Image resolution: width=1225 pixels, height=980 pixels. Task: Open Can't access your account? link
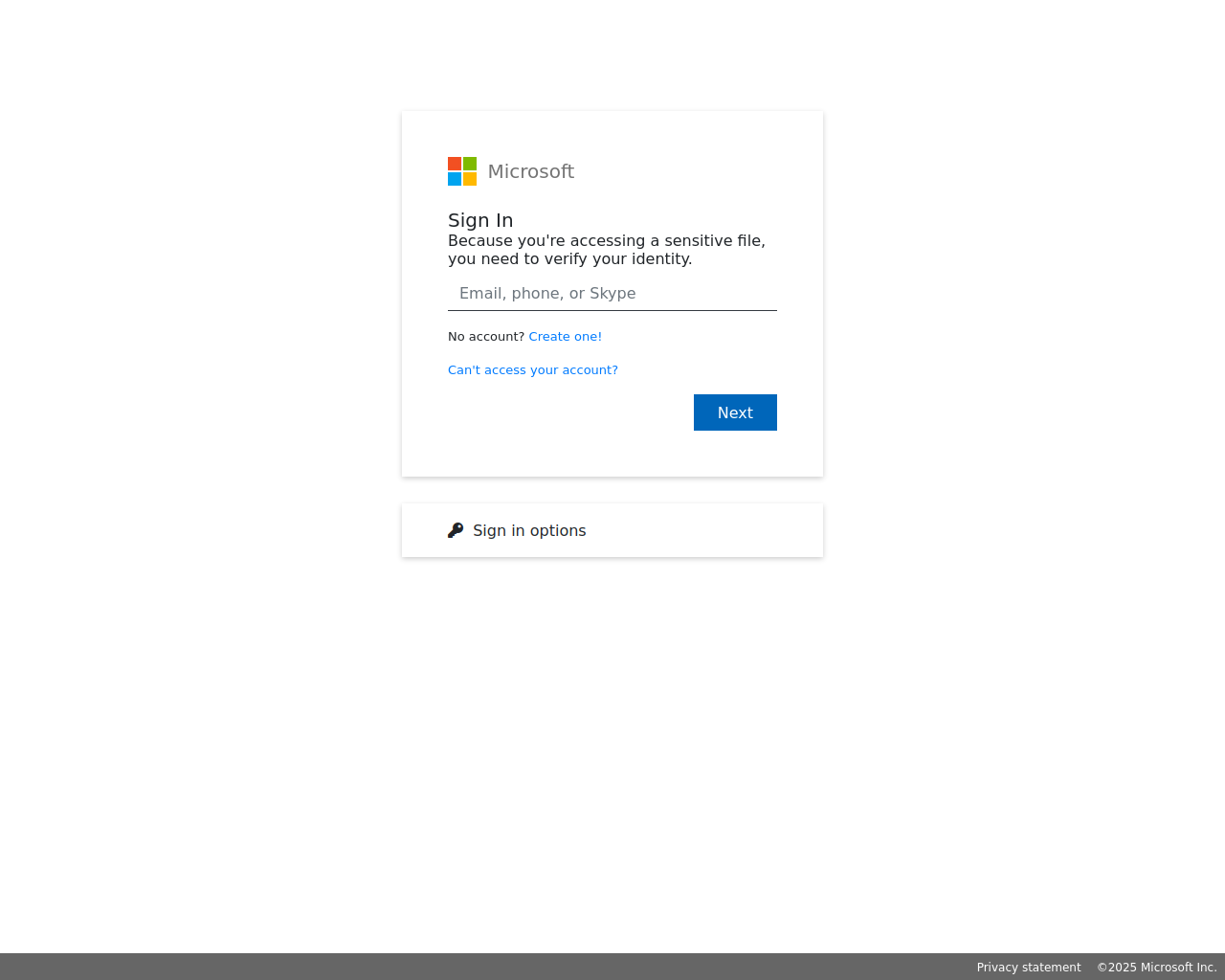coord(533,370)
